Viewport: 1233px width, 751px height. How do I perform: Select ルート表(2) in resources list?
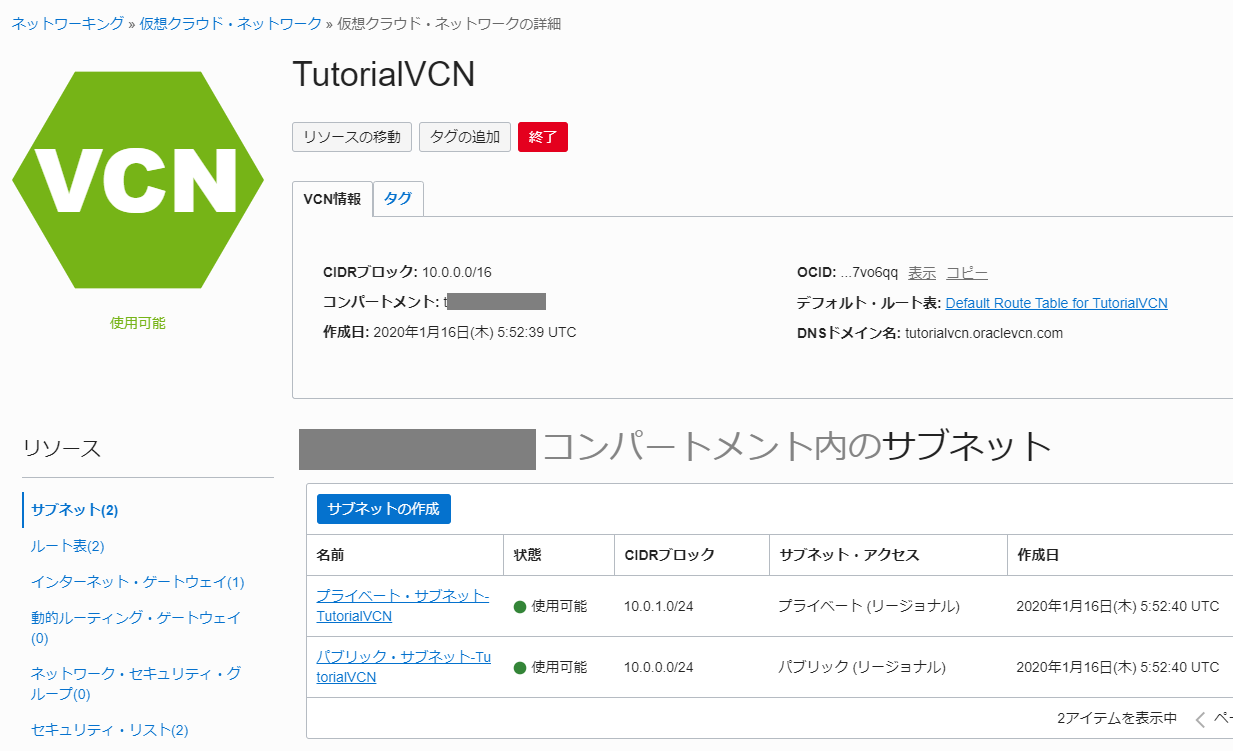click(x=68, y=546)
